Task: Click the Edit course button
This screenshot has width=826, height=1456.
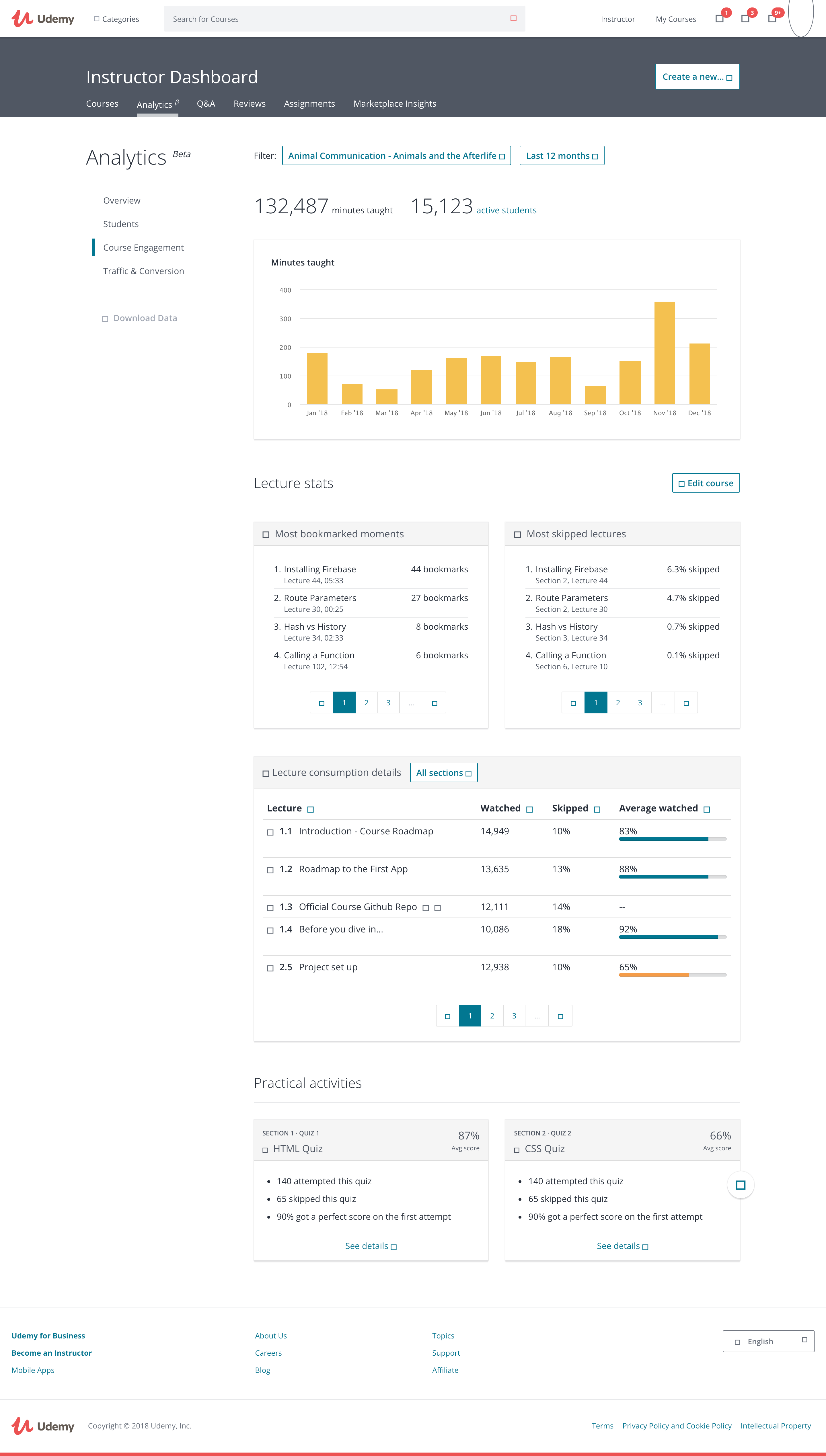Action: 706,483
